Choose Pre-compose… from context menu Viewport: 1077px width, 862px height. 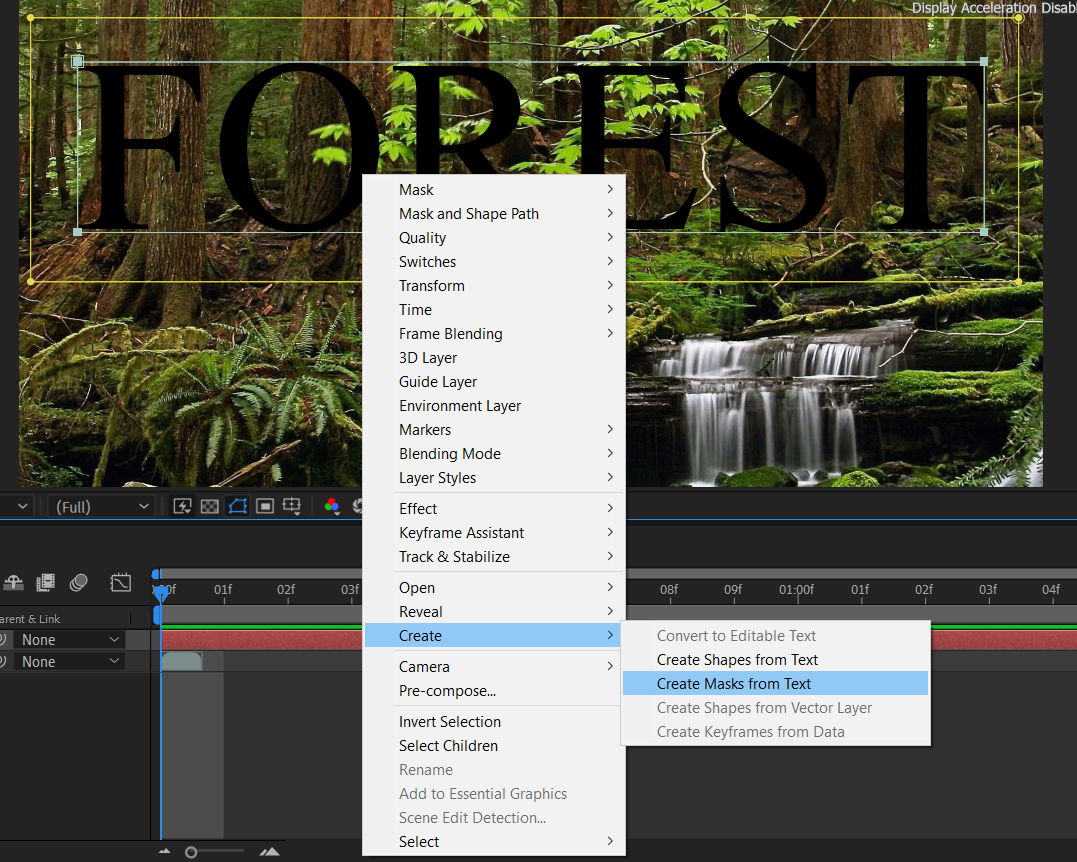[494, 691]
